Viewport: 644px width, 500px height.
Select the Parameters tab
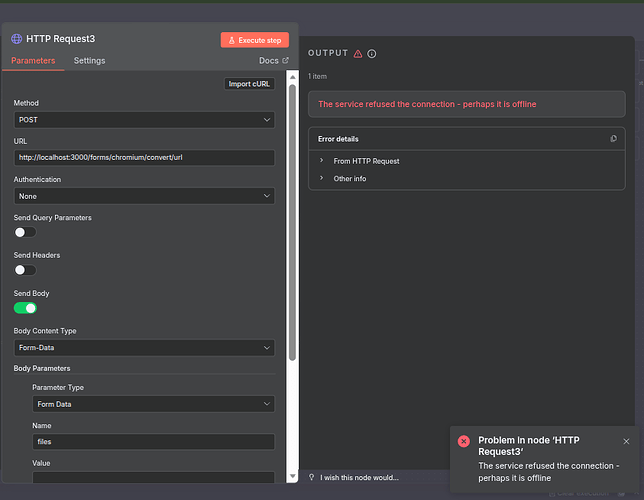33,61
